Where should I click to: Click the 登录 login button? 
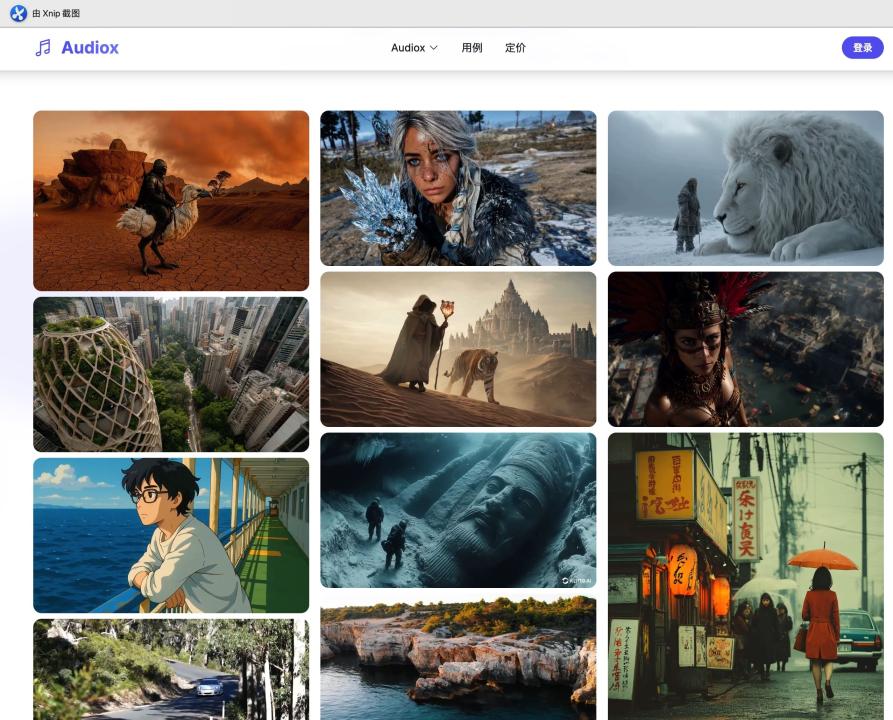(x=862, y=48)
